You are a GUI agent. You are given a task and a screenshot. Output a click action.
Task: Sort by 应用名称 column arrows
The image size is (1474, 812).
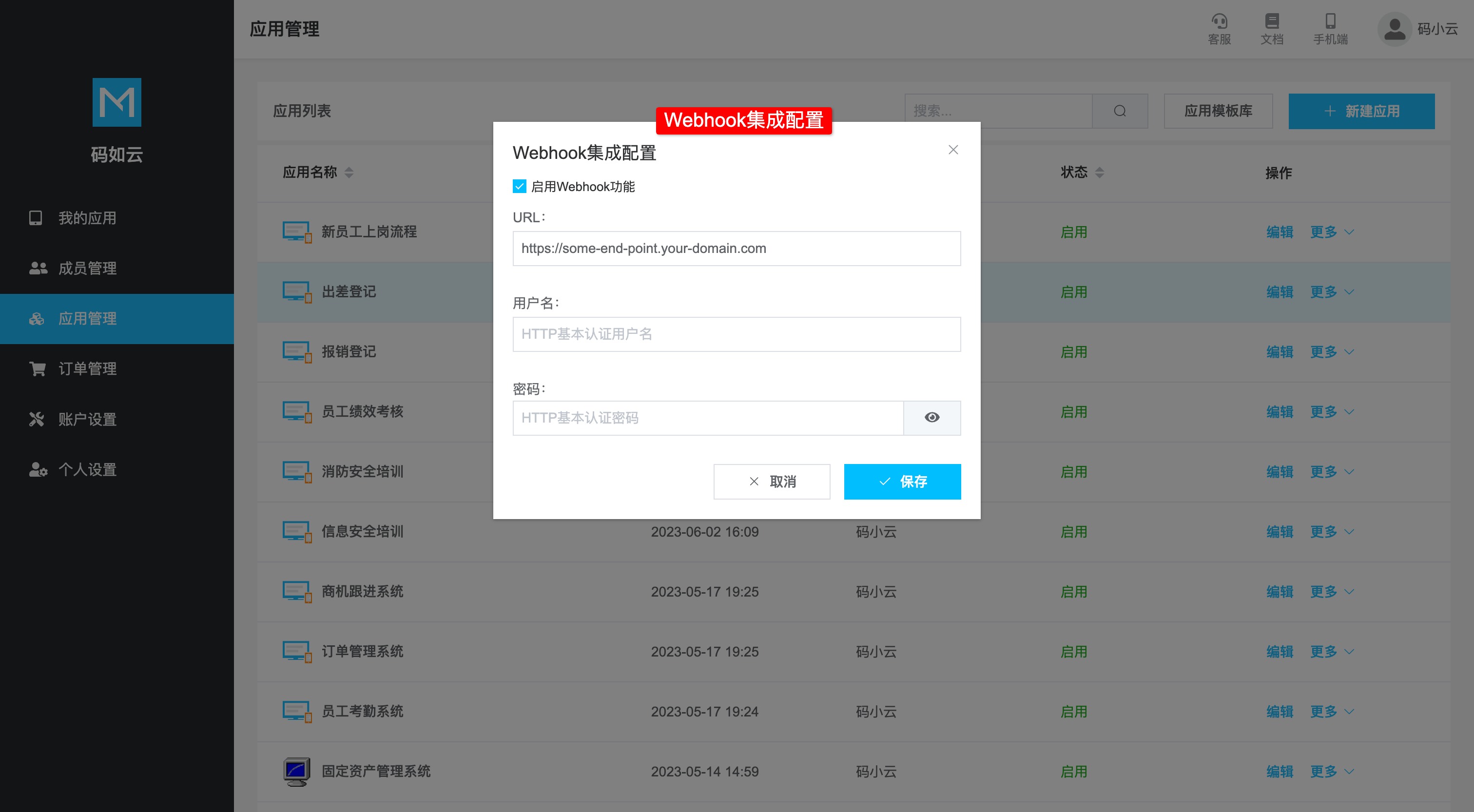pos(349,172)
